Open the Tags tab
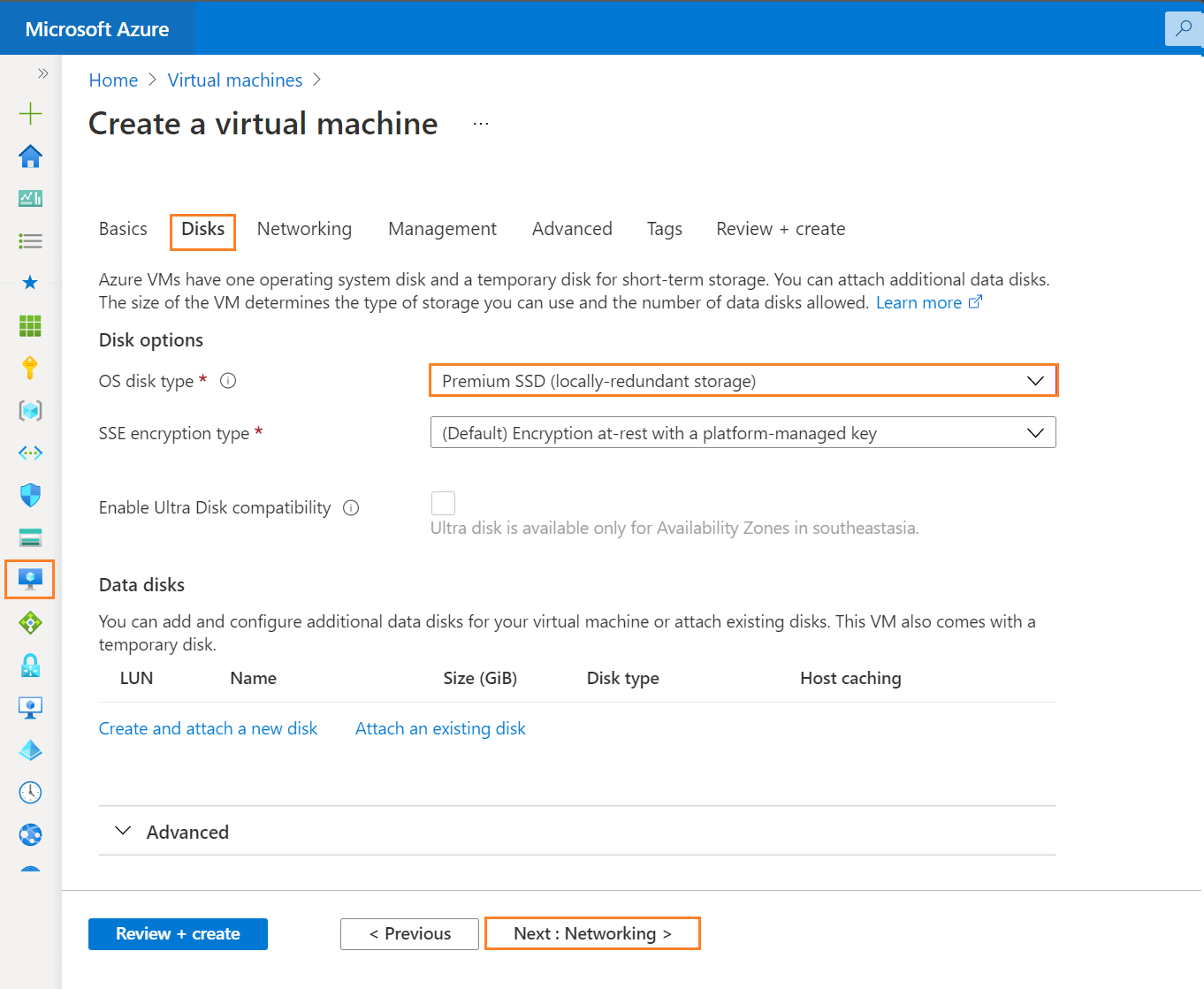Viewport: 1204px width, 989px height. [665, 229]
